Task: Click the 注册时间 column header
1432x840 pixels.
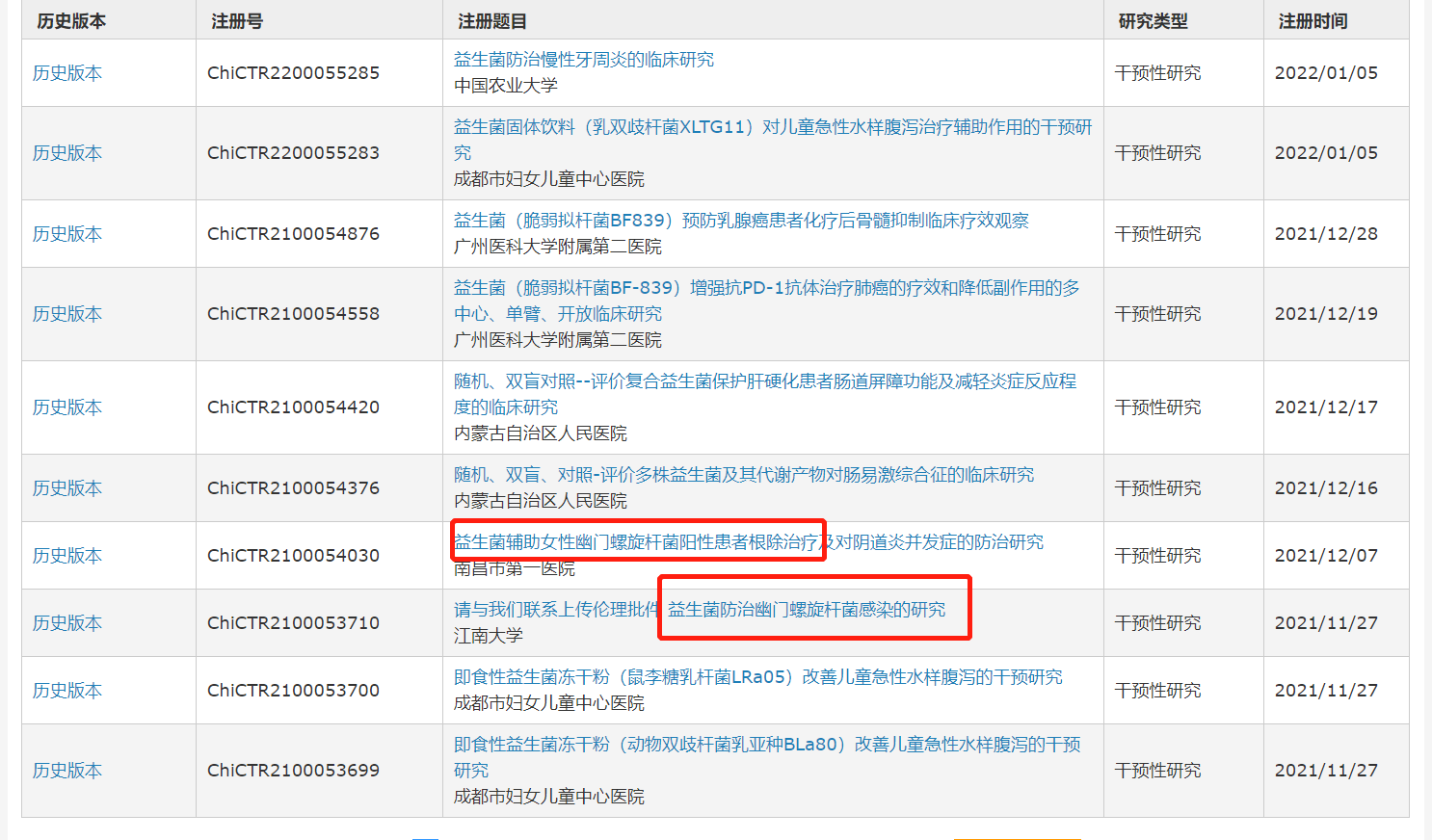Action: tap(1313, 21)
